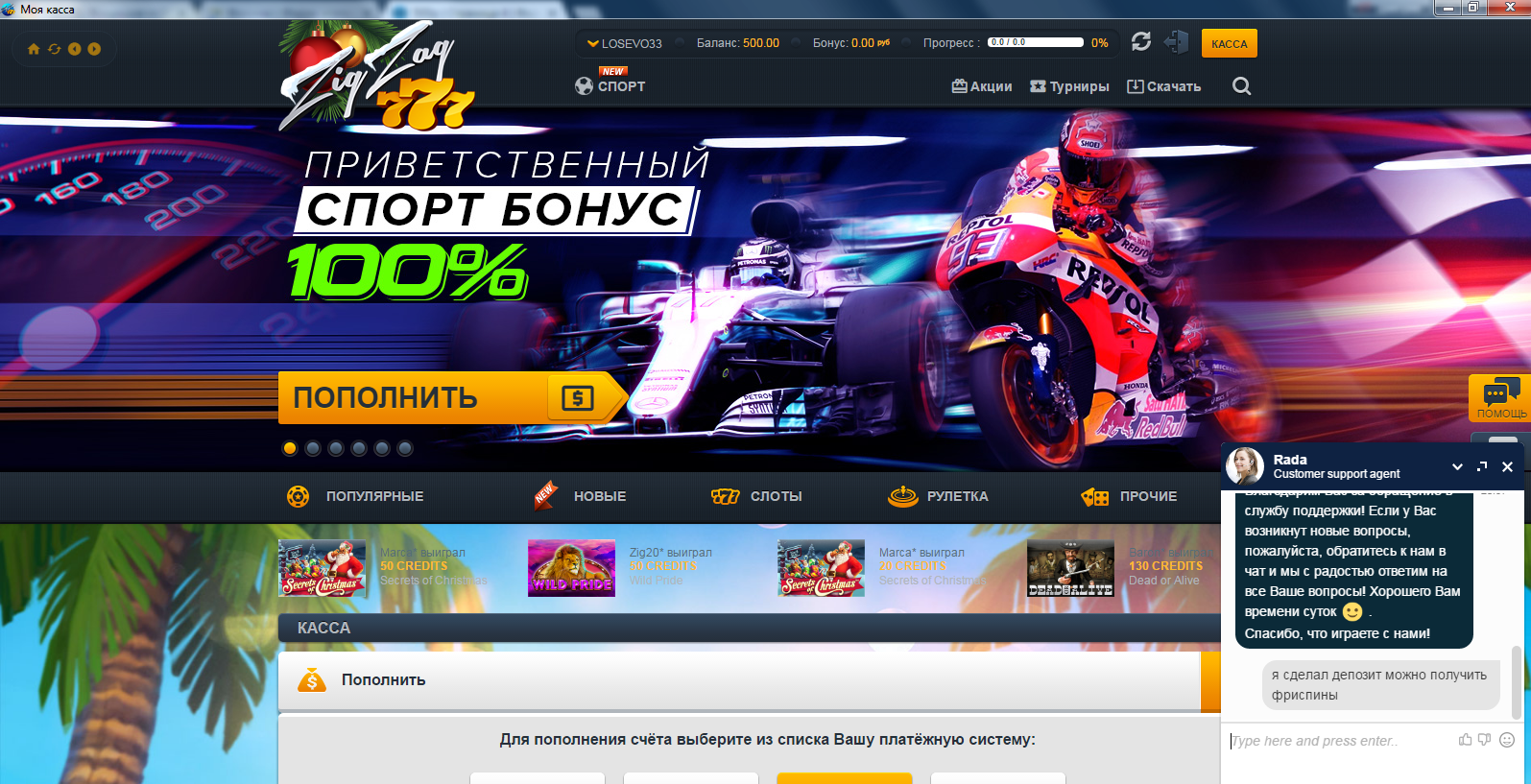This screenshot has height=784, width=1531.
Task: Select the third banner slide dot
Action: click(x=336, y=448)
